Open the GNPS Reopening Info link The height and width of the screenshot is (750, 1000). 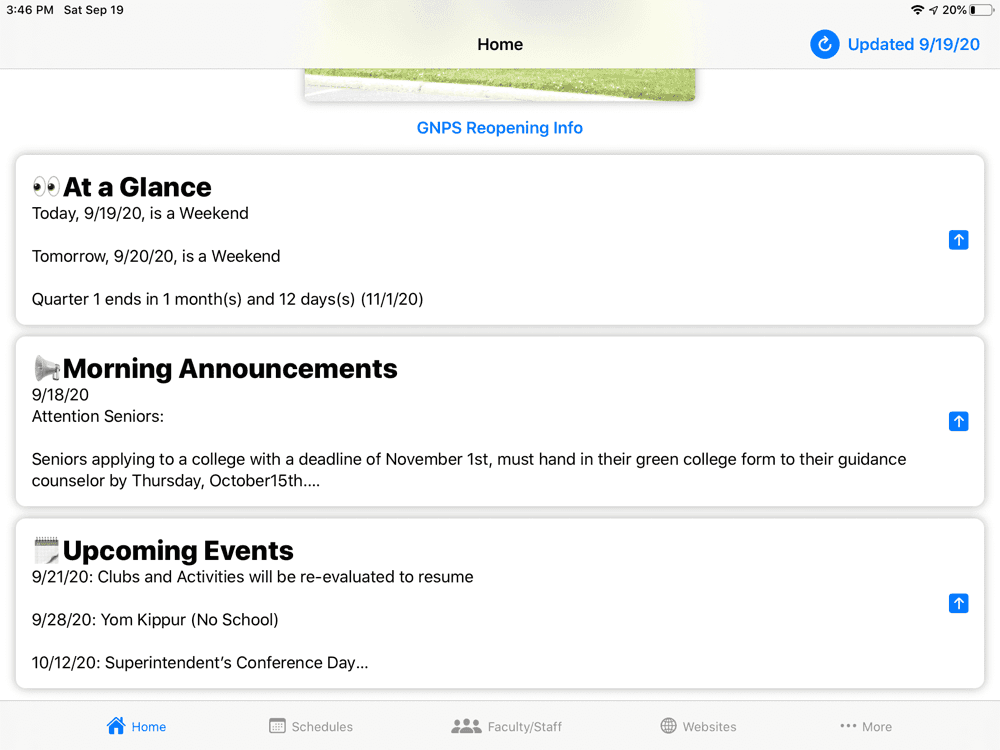[500, 128]
